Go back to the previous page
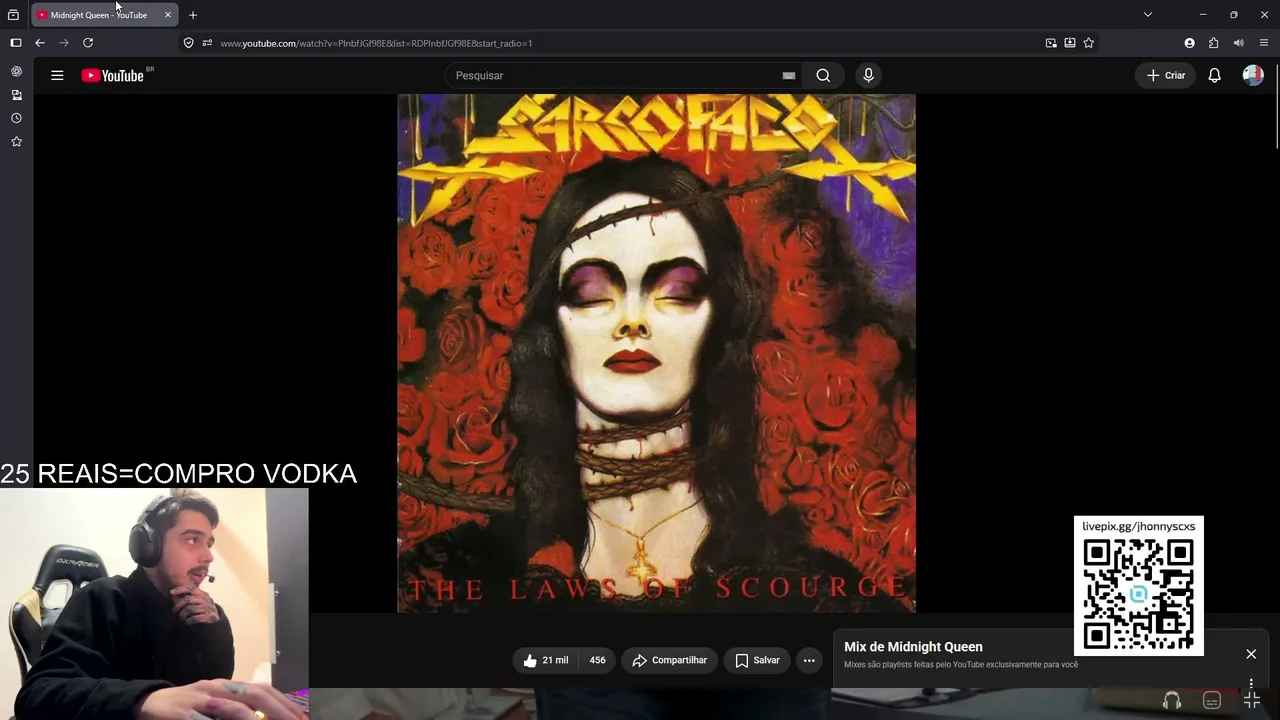Viewport: 1280px width, 720px height. coord(40,43)
